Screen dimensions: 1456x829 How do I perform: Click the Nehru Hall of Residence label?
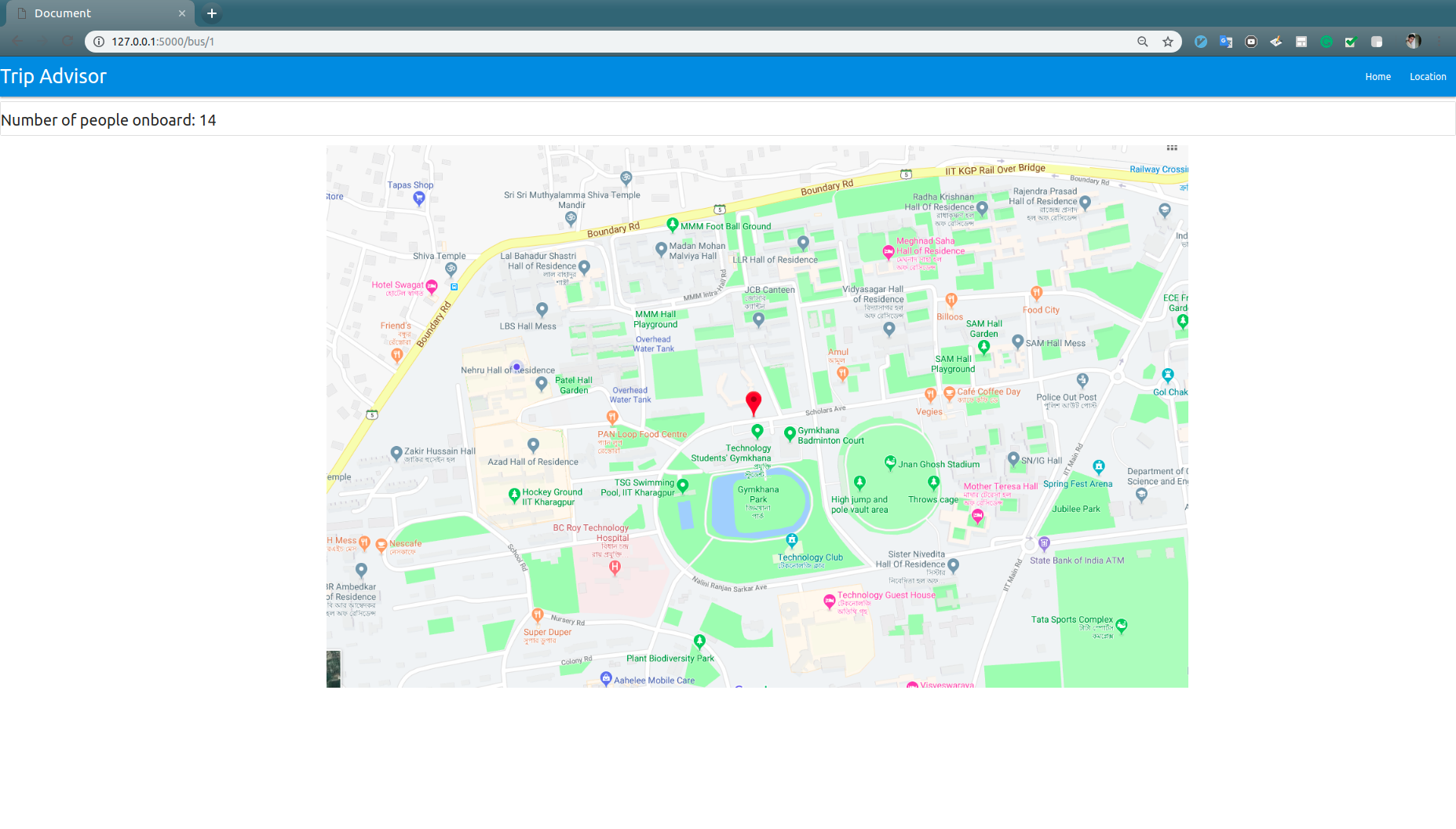pos(508,370)
